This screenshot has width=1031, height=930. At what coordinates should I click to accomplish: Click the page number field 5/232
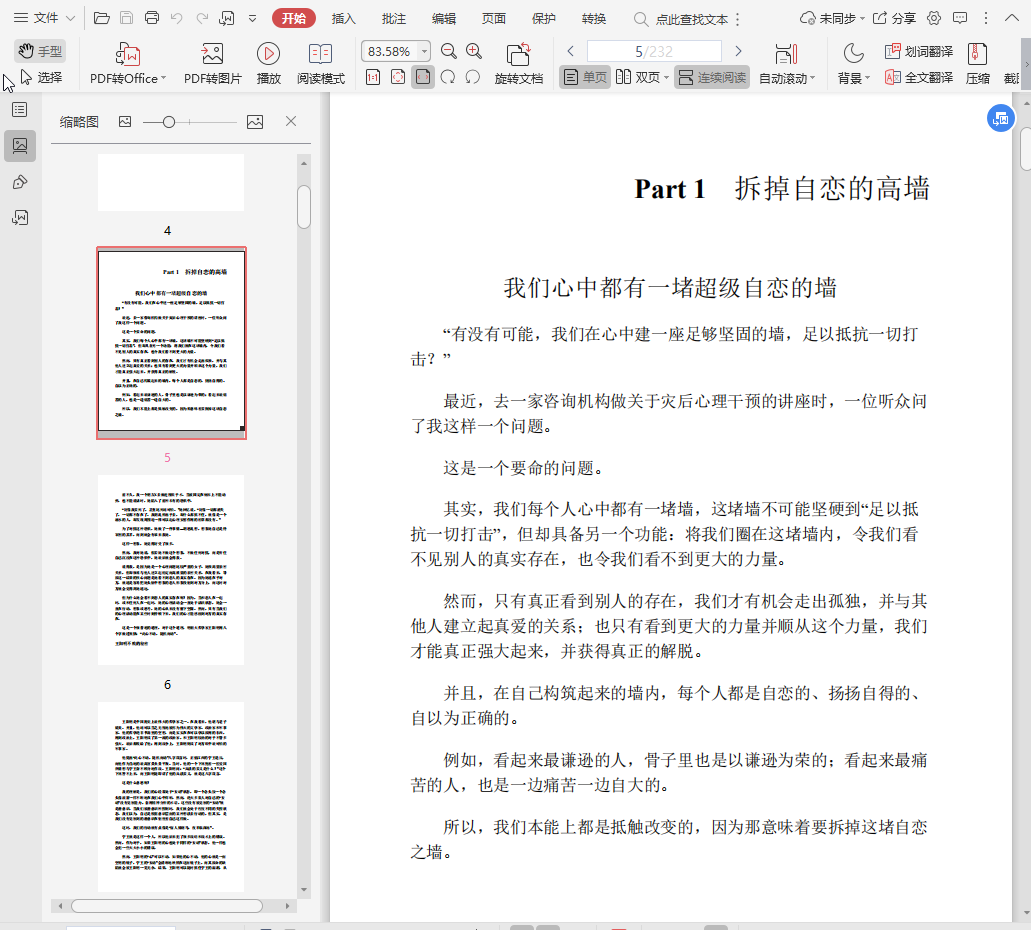pyautogui.click(x=654, y=51)
